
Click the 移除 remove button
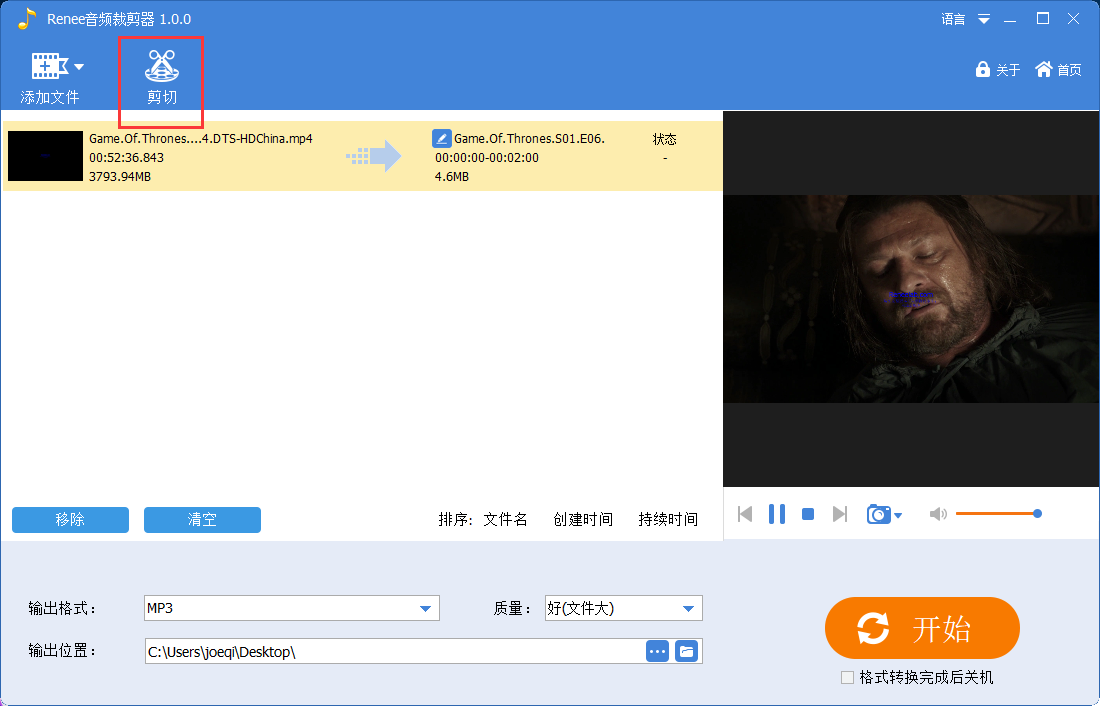(x=70, y=519)
